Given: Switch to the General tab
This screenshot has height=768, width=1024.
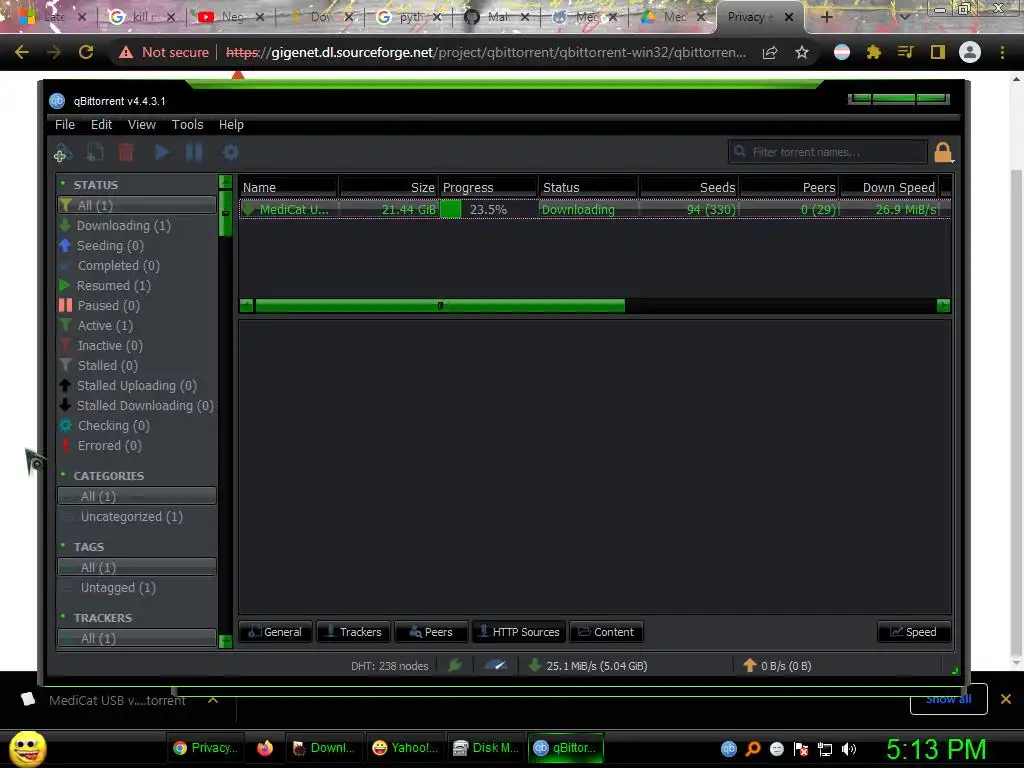Looking at the screenshot, I should pos(276,632).
